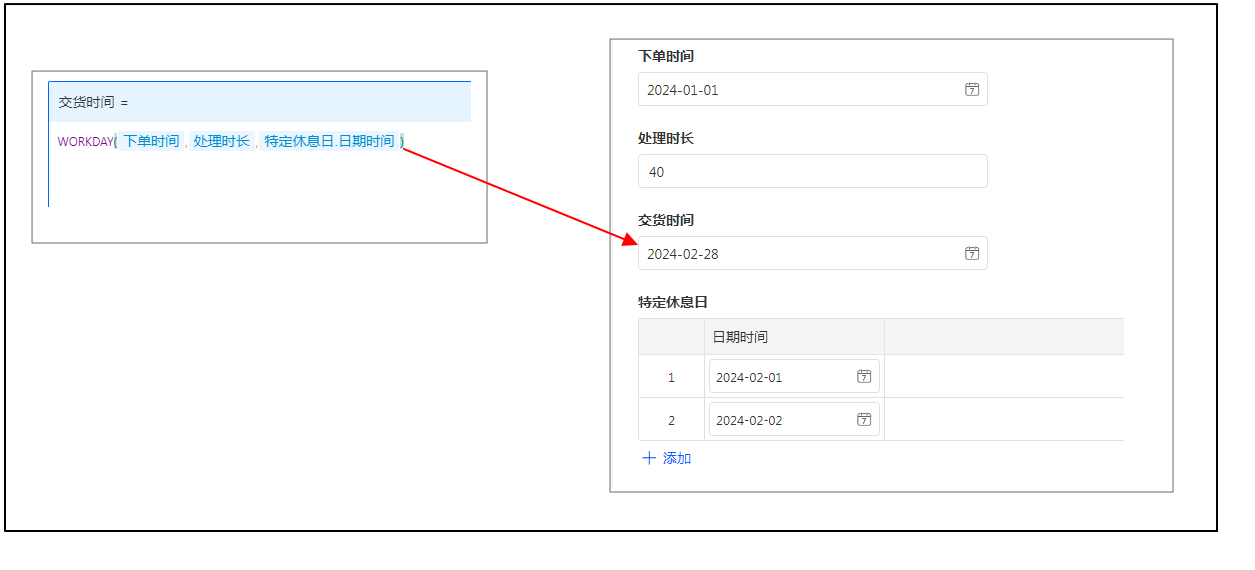Image resolution: width=1255 pixels, height=570 pixels.
Task: Click the WORKDAY function name in formula
Action: tap(85, 142)
